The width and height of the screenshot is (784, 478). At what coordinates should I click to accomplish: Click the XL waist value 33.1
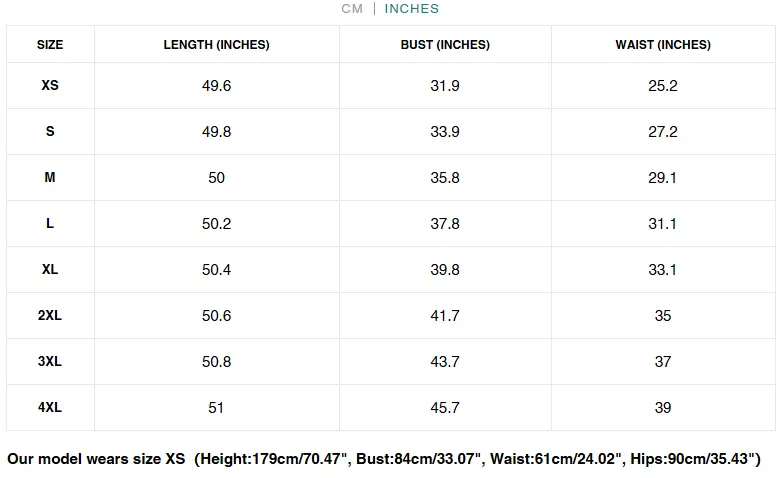(x=663, y=270)
